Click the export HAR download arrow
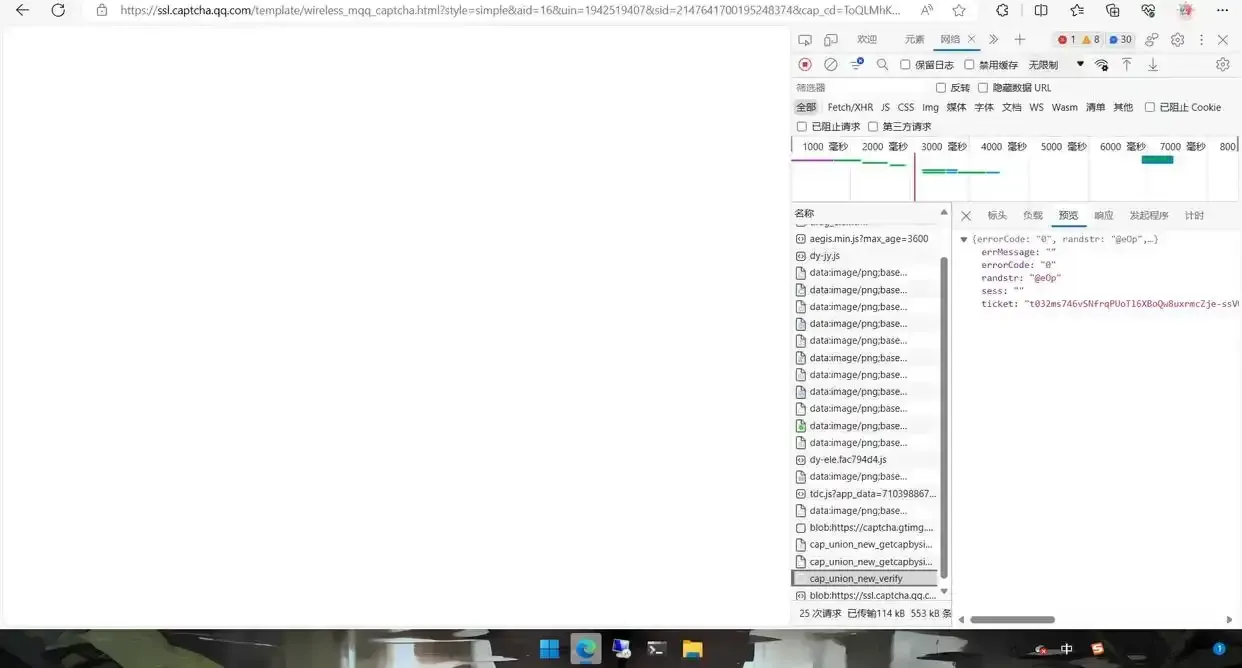Screen dimensions: 1242x668 1152,64
